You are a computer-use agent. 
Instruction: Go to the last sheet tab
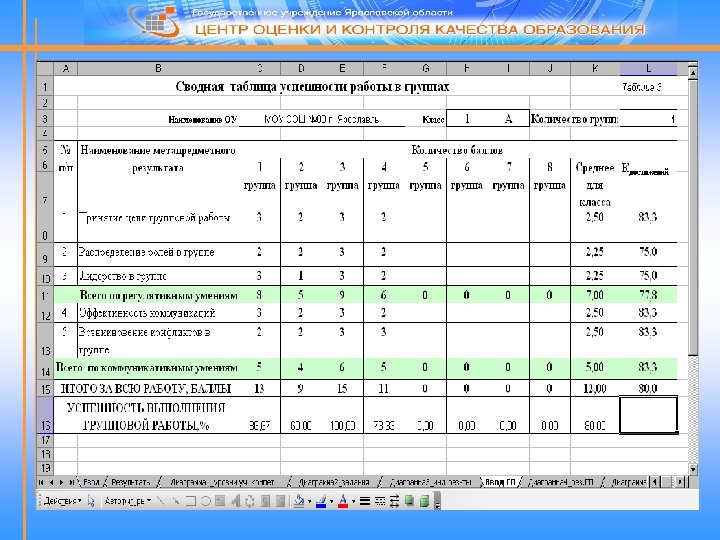click(x=71, y=482)
